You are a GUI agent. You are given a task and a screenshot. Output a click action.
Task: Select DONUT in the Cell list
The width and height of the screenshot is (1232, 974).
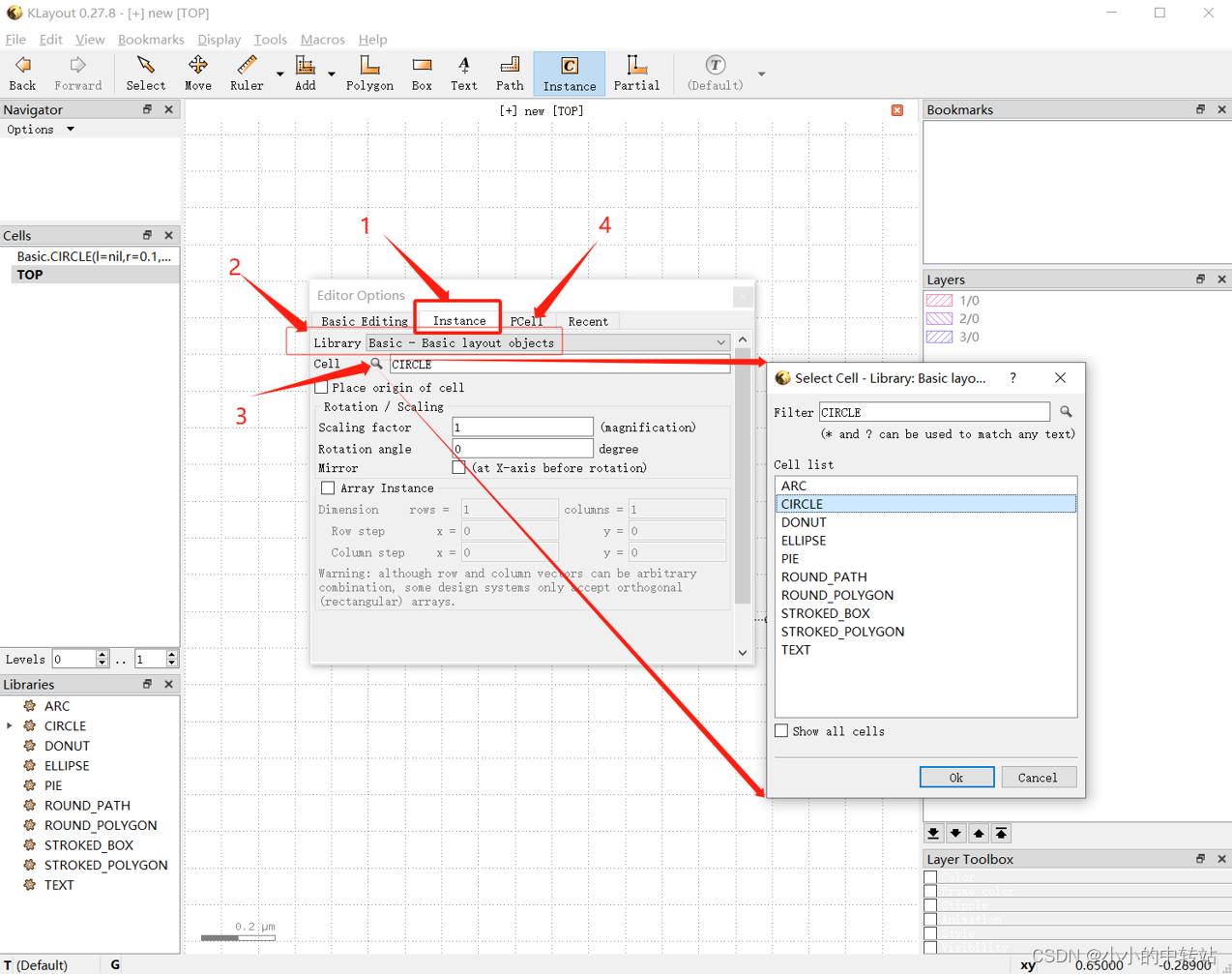point(925,522)
